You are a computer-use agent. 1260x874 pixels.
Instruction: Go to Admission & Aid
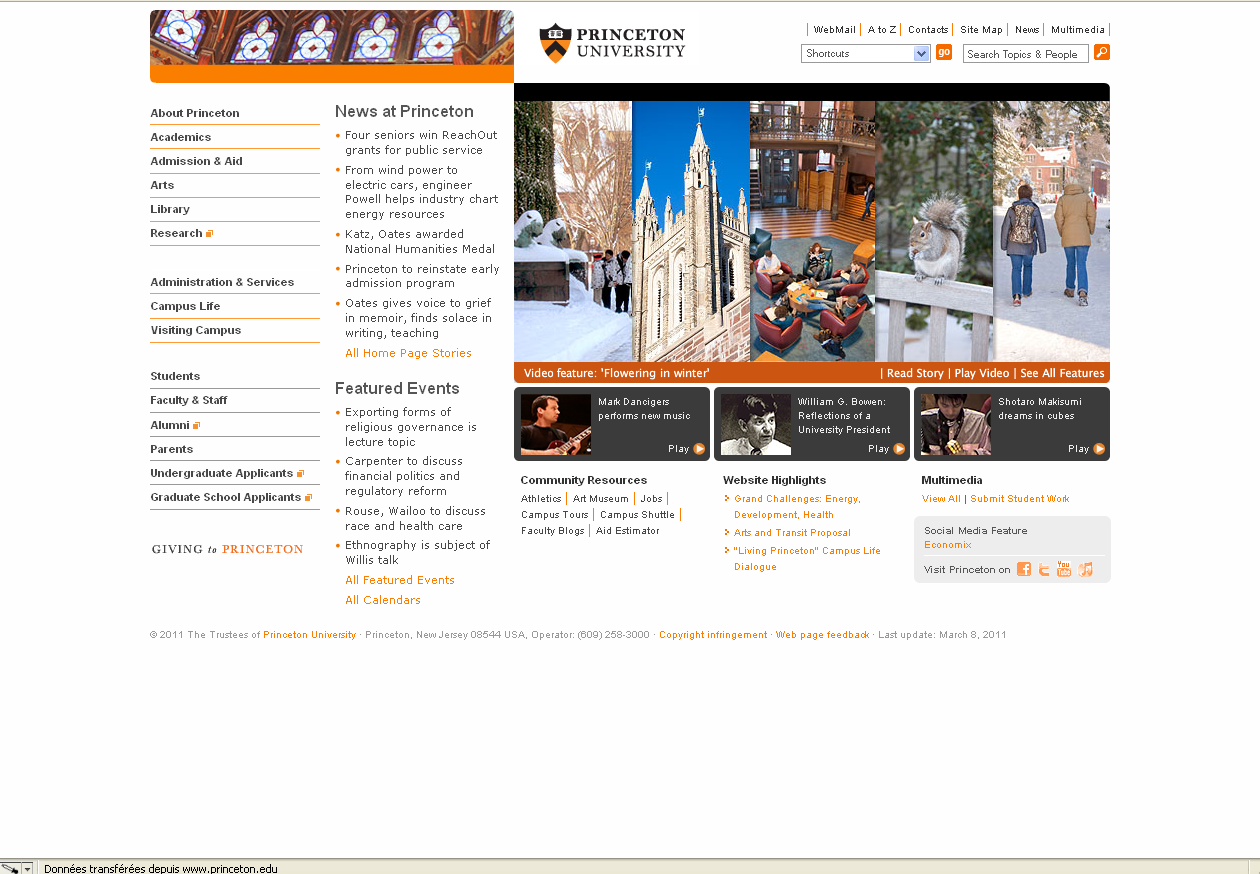196,161
